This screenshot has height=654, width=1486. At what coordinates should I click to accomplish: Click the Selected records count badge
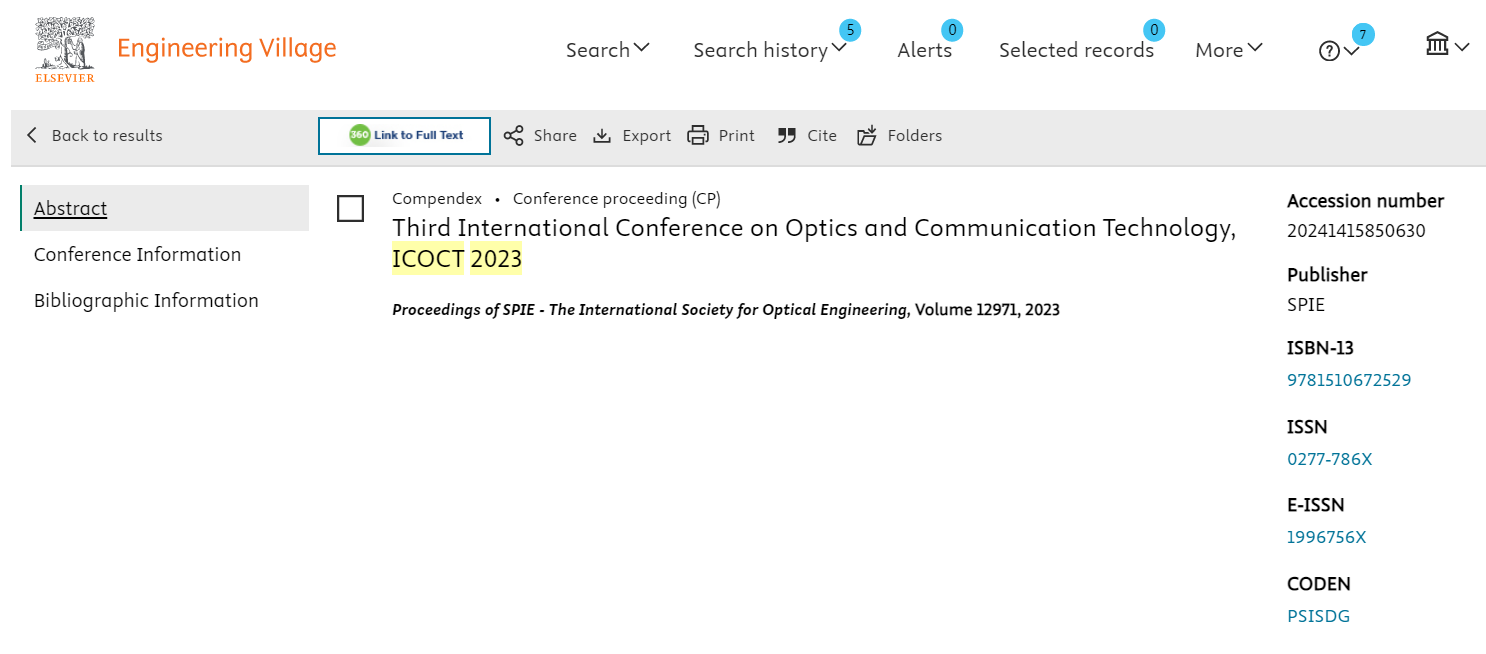(x=1154, y=30)
